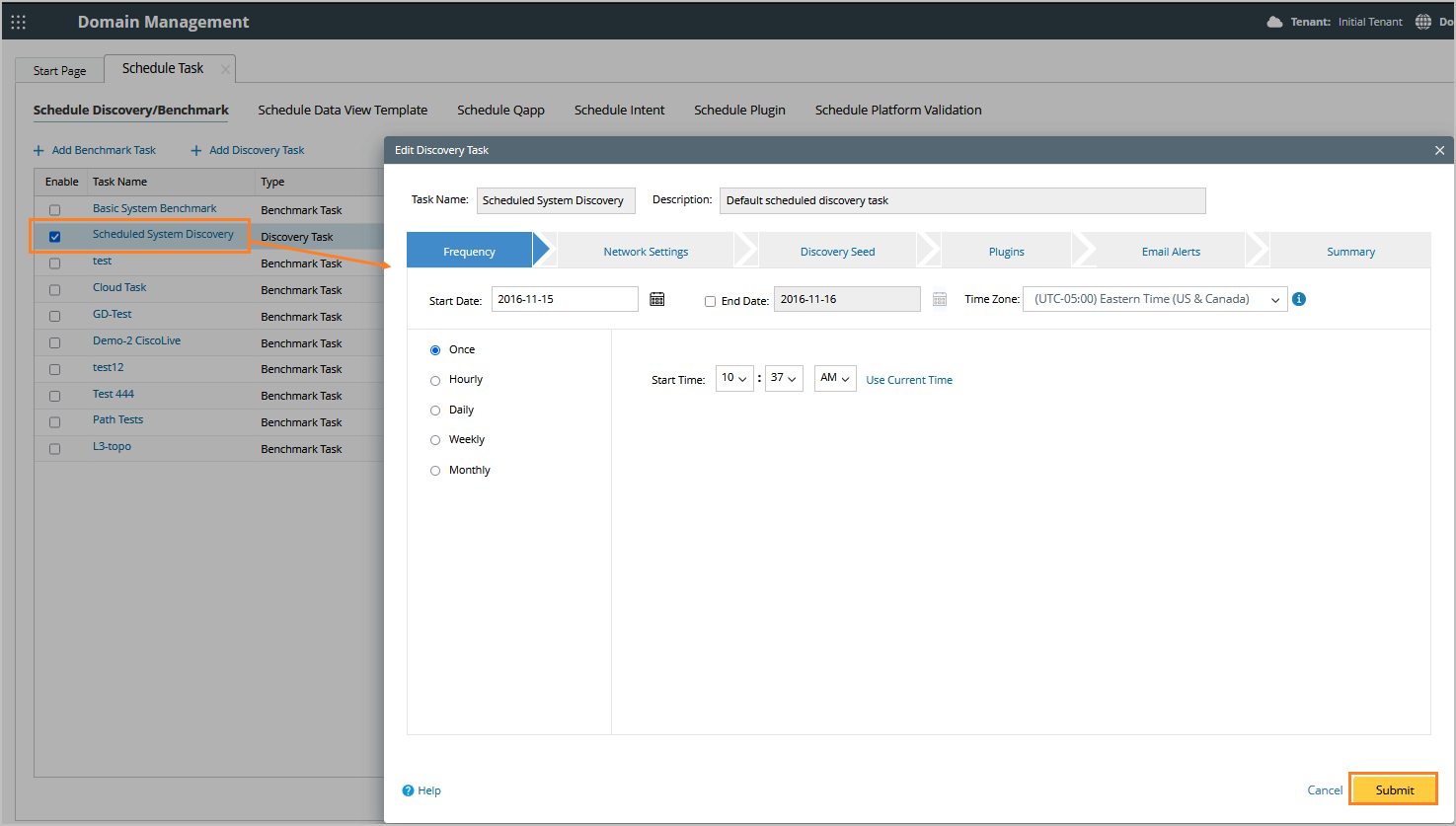Click the Submit button
1456x826 pixels.
coord(1394,789)
